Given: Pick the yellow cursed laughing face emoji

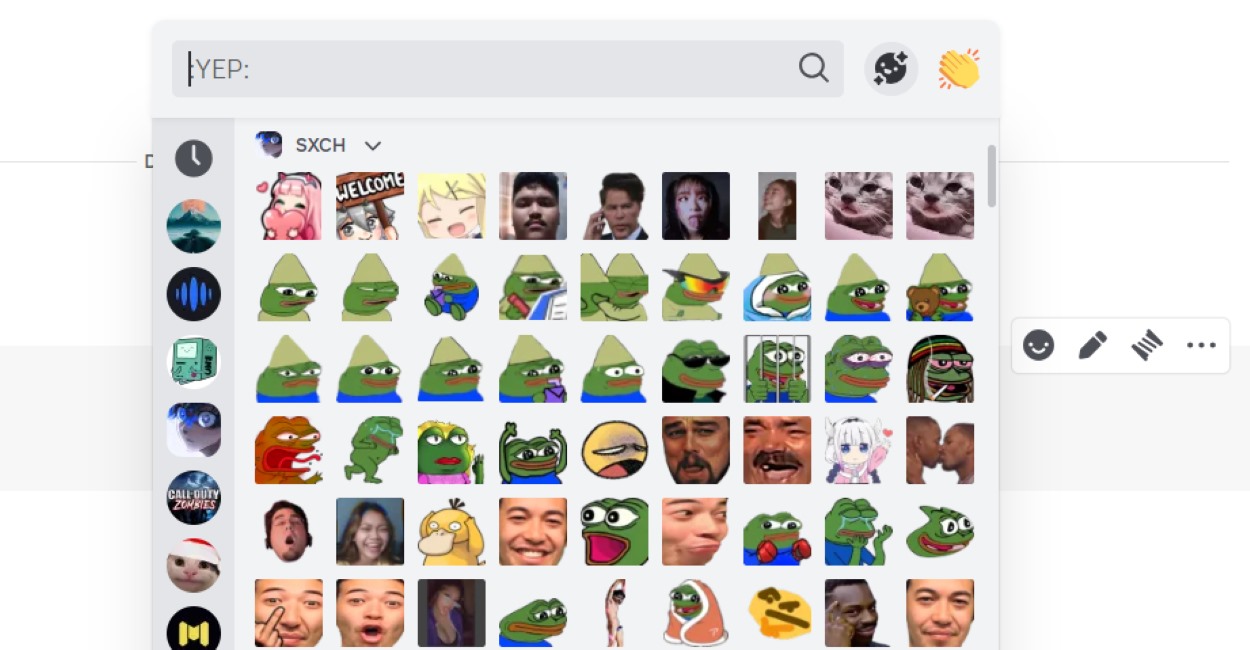Looking at the screenshot, I should coord(615,450).
